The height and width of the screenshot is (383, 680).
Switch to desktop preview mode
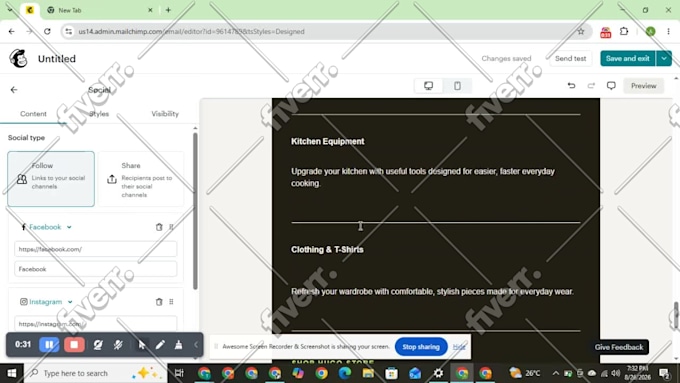(x=428, y=86)
